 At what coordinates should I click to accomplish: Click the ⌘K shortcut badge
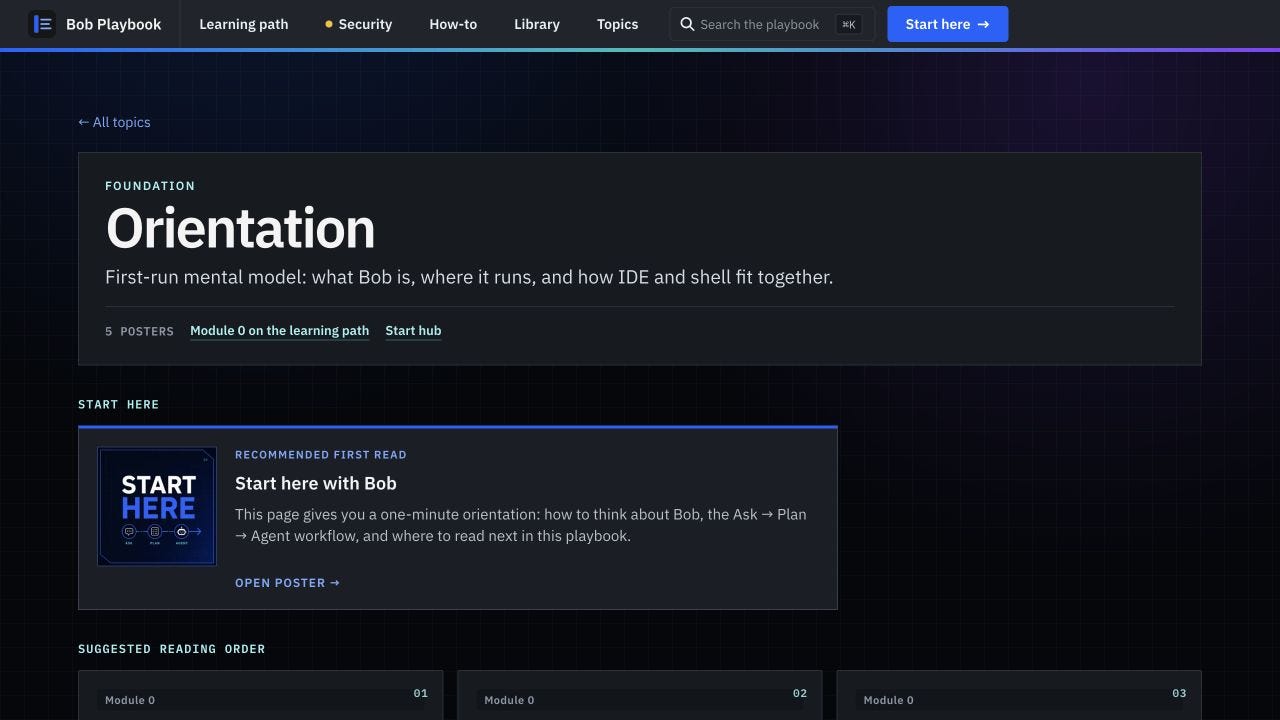pyautogui.click(x=848, y=24)
